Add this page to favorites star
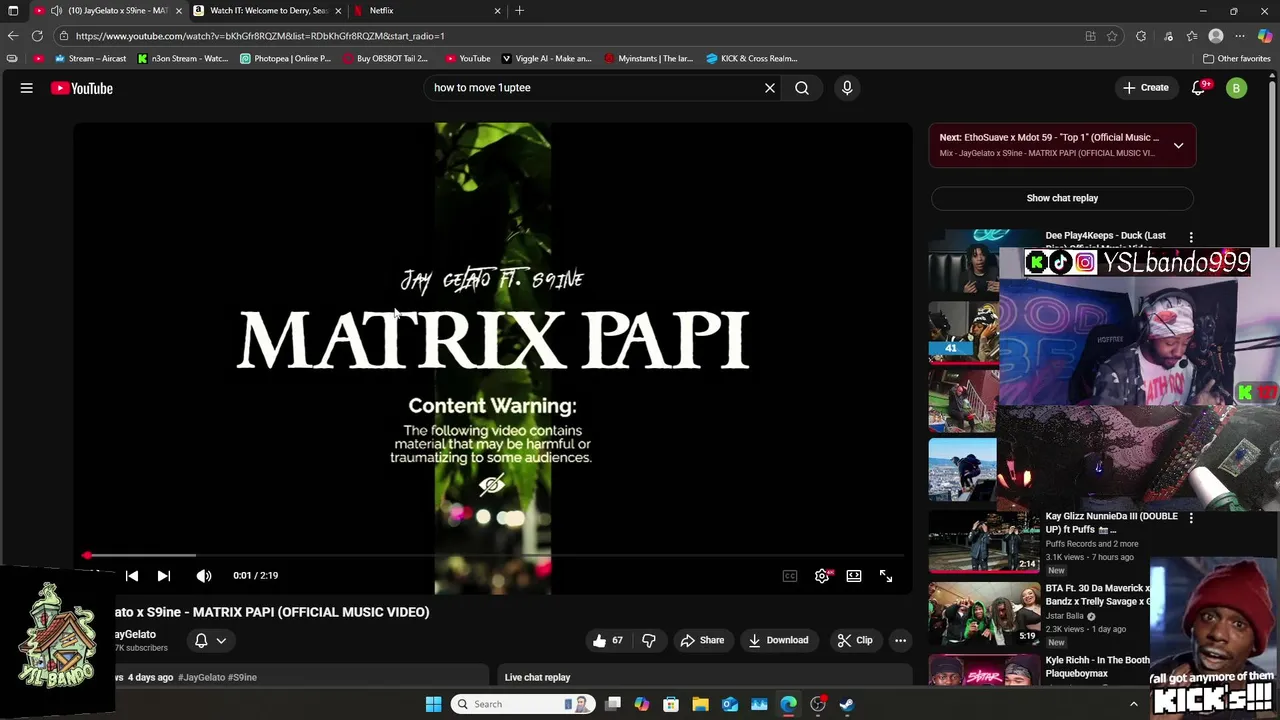 point(1112,36)
